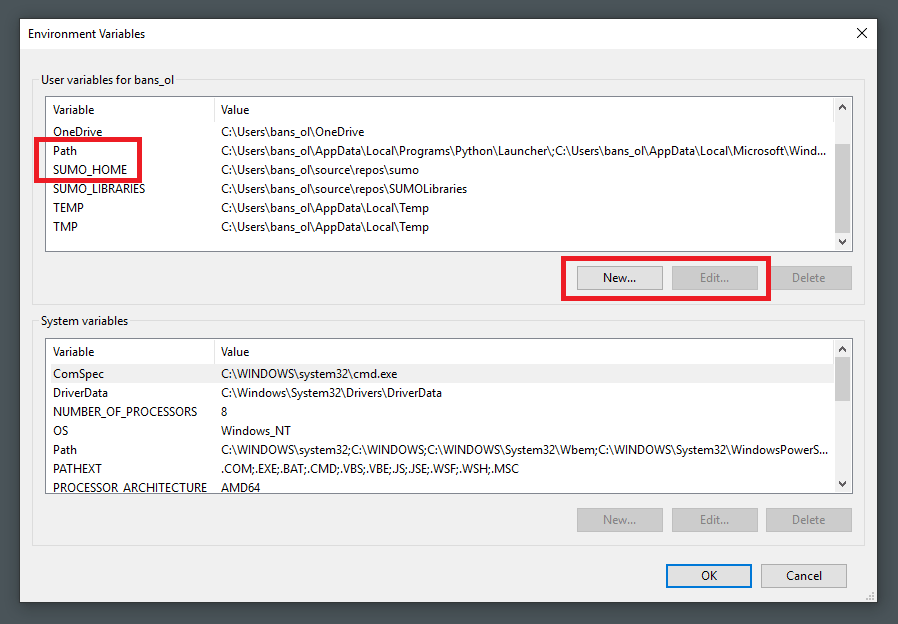Viewport: 898px width, 624px height.
Task: Delete the selected user variable
Action: tap(808, 278)
